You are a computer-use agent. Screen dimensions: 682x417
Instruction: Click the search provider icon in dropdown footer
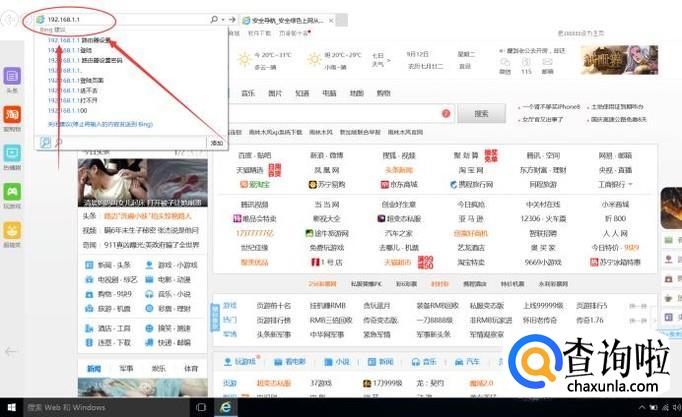click(45, 142)
